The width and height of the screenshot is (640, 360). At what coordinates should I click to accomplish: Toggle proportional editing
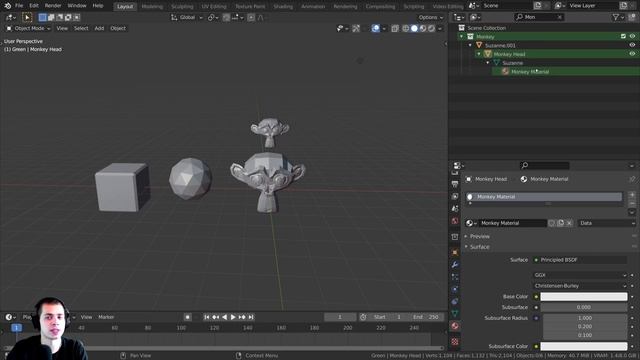pyautogui.click(x=251, y=17)
